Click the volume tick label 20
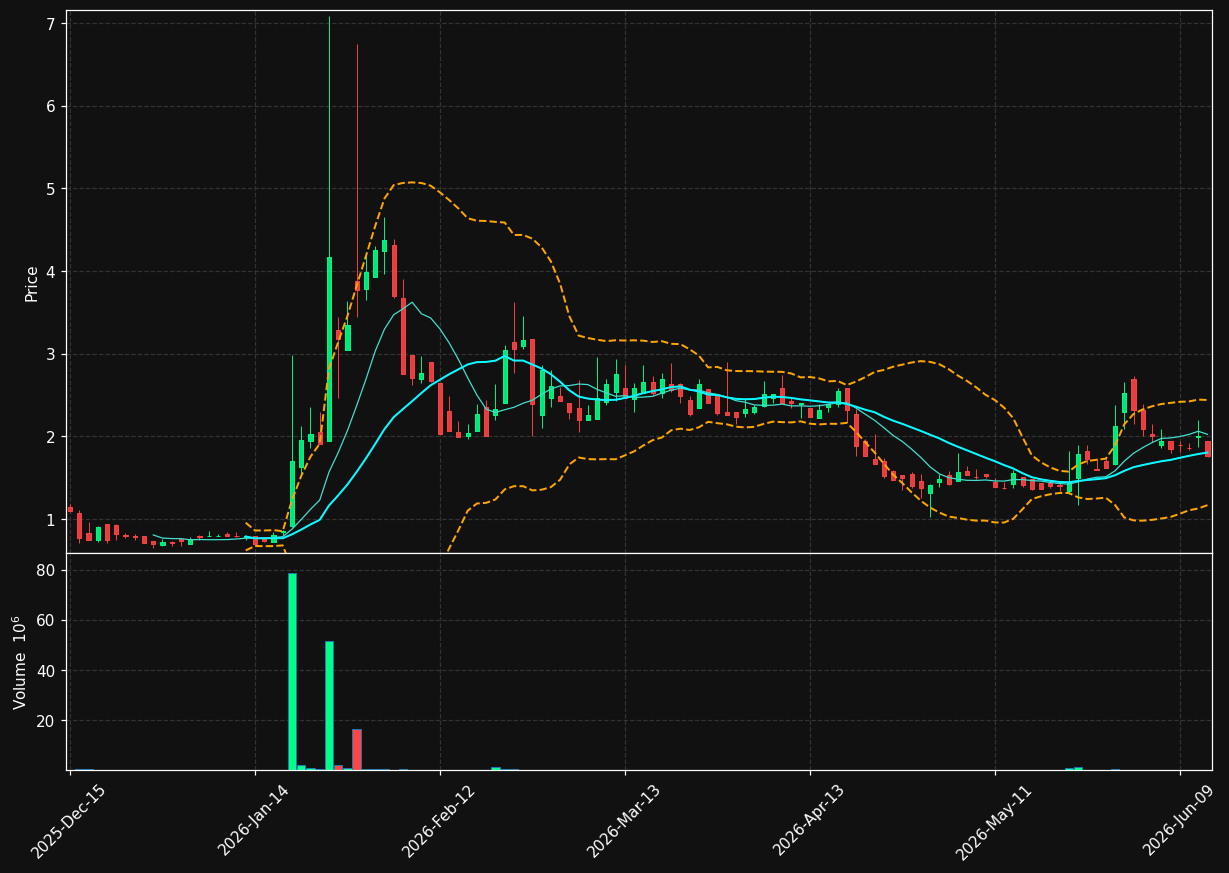 tap(48, 721)
